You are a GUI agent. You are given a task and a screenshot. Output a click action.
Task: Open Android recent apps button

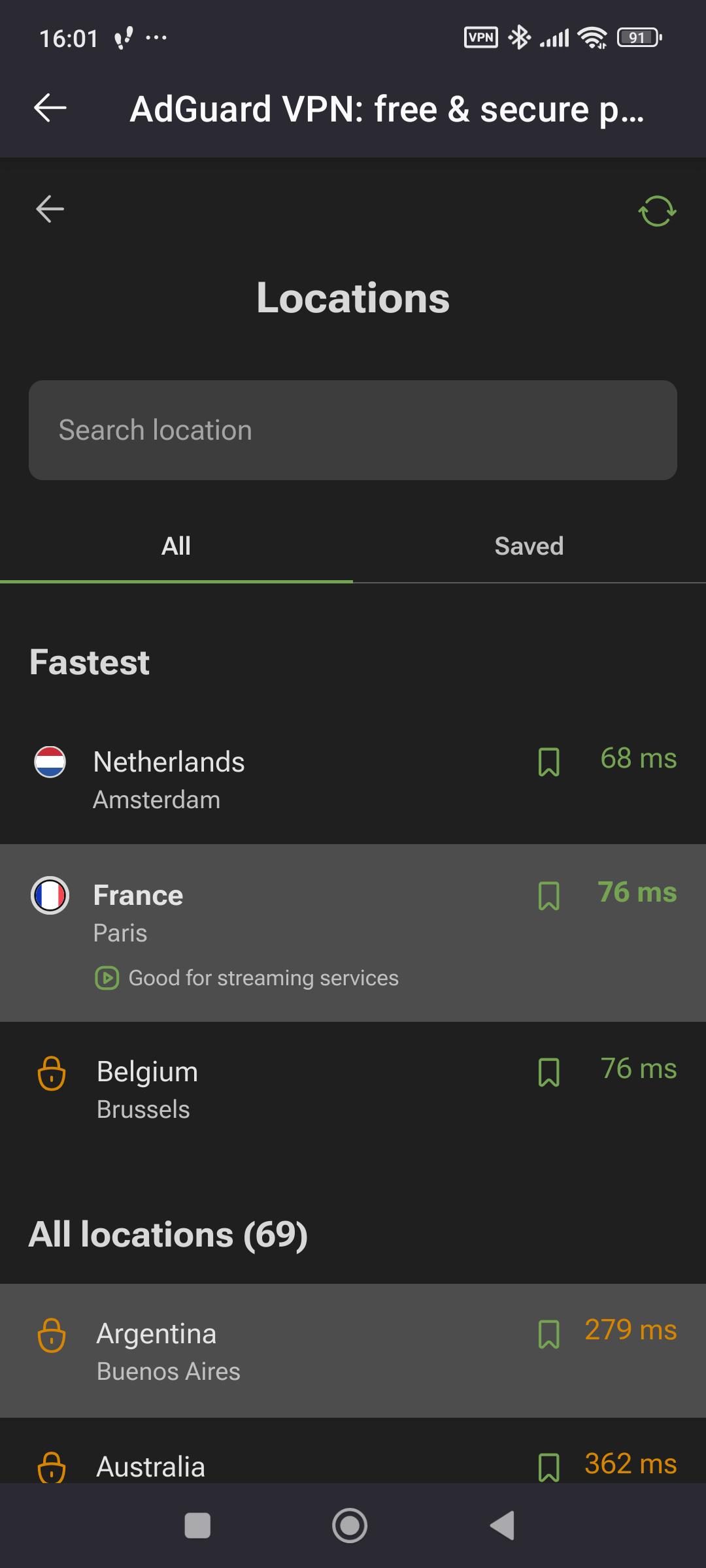point(197,1526)
